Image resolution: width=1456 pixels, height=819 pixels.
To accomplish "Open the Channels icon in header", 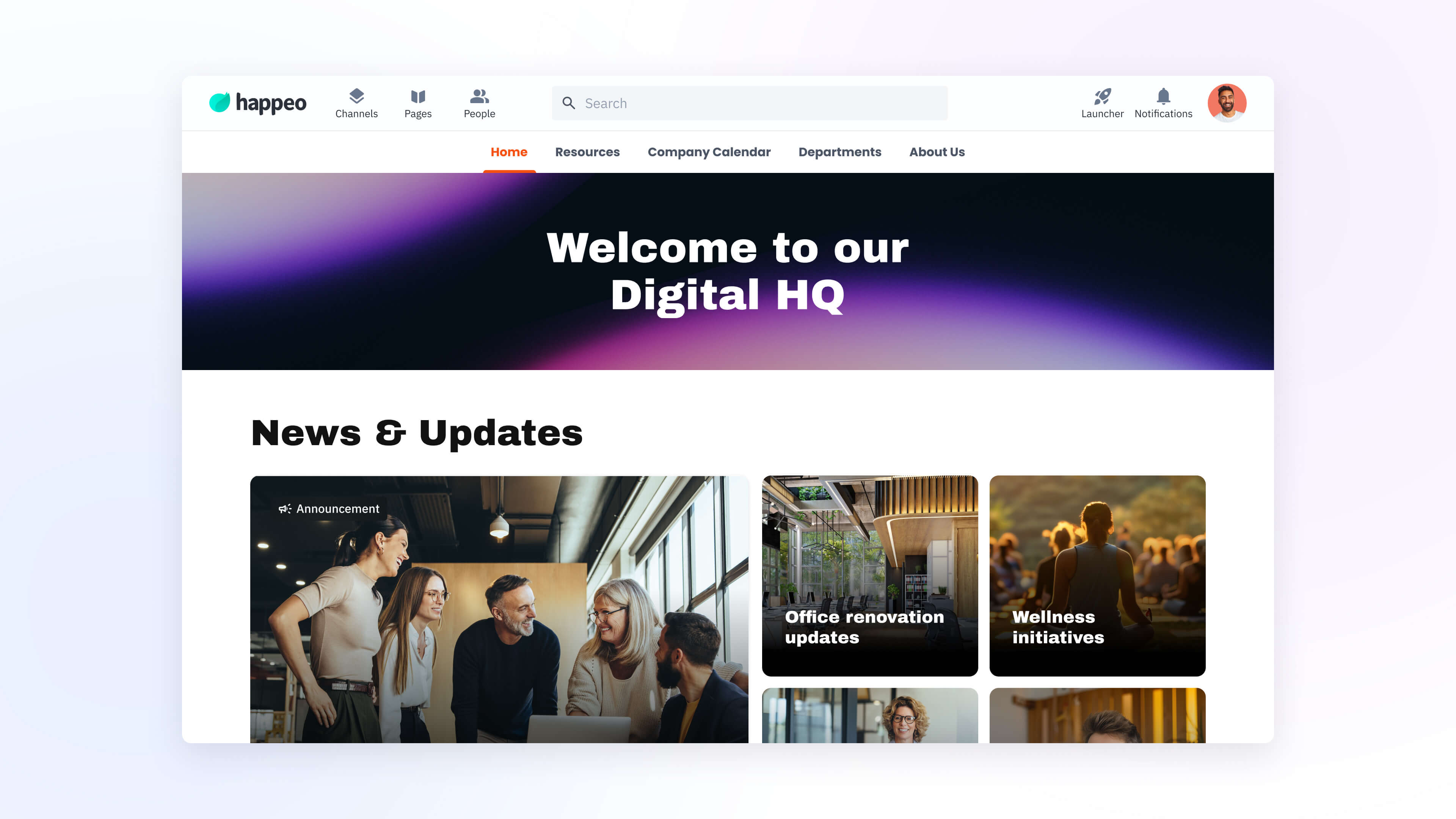I will coord(356,97).
